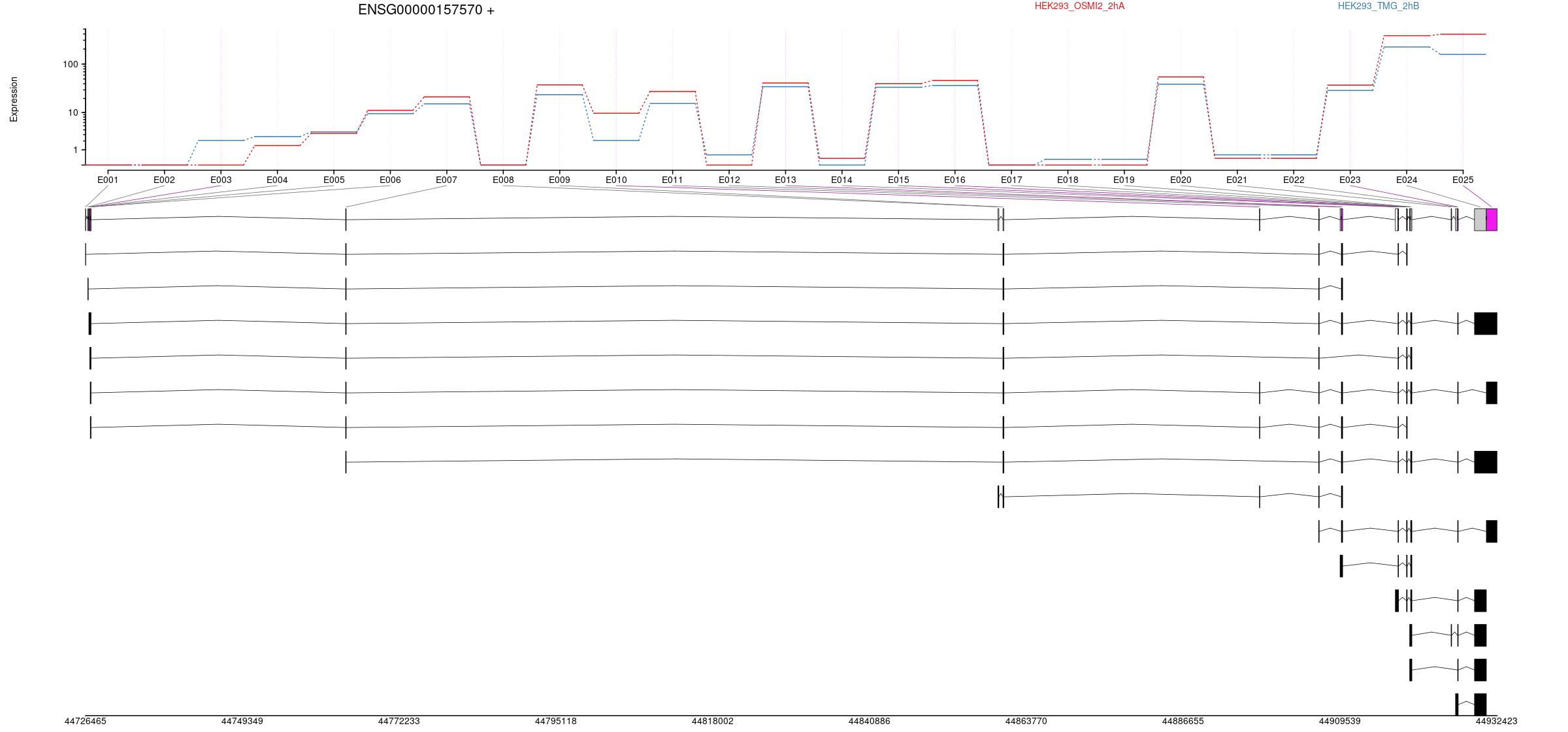Click the exon label E012

point(729,180)
